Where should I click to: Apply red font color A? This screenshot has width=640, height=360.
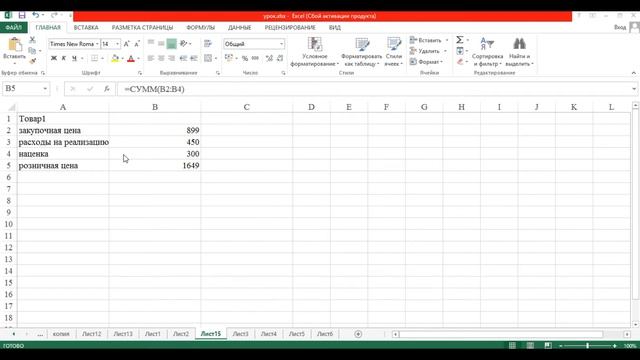pos(131,58)
